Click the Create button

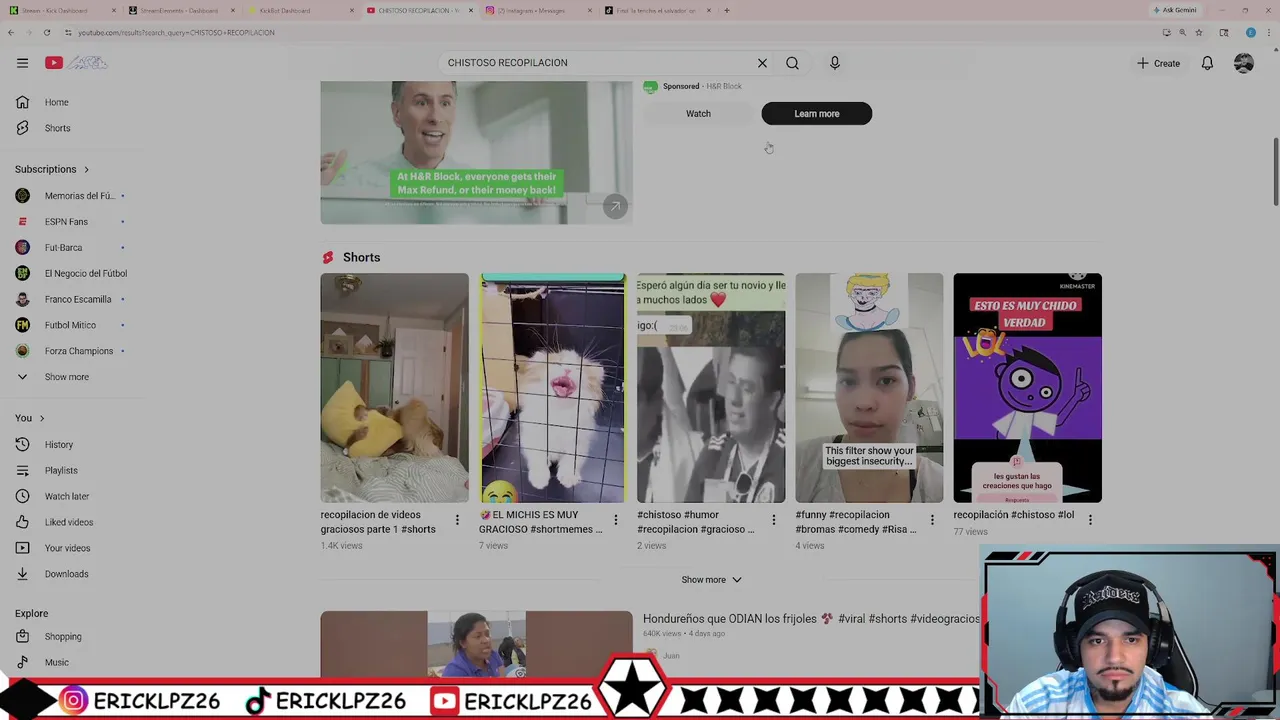point(1158,63)
